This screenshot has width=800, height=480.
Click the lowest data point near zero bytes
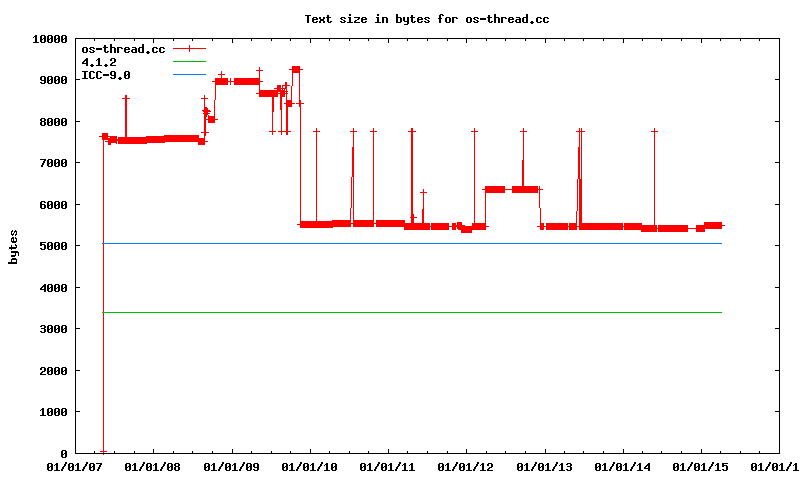pyautogui.click(x=103, y=451)
